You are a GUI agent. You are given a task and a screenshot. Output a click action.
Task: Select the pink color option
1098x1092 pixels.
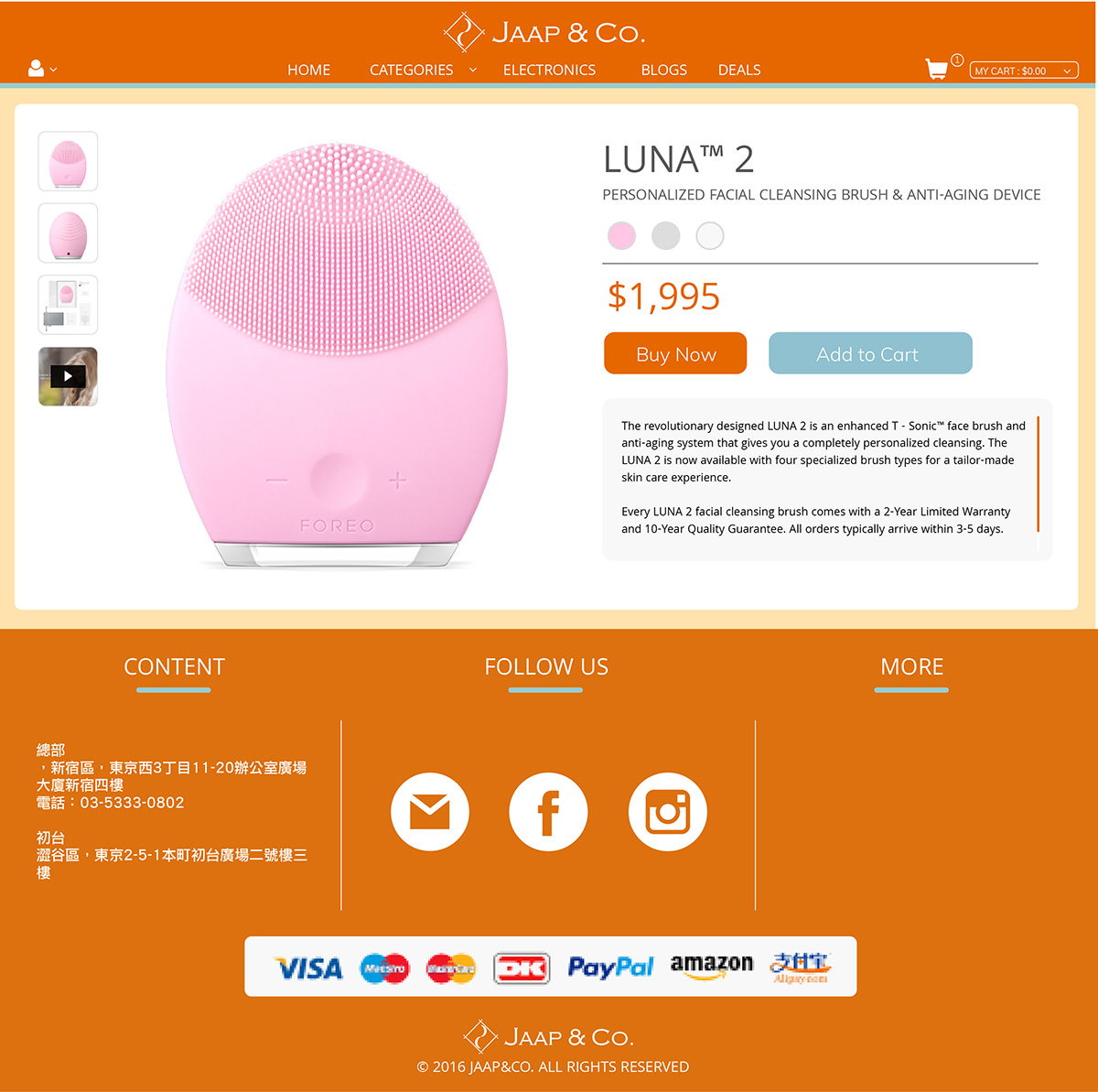click(621, 236)
